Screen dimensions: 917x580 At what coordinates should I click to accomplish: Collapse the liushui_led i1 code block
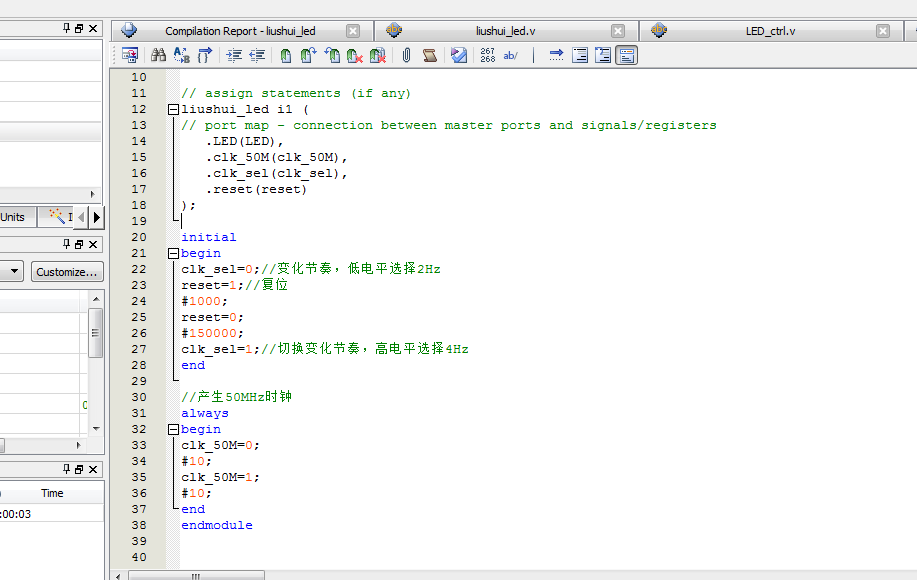click(174, 109)
